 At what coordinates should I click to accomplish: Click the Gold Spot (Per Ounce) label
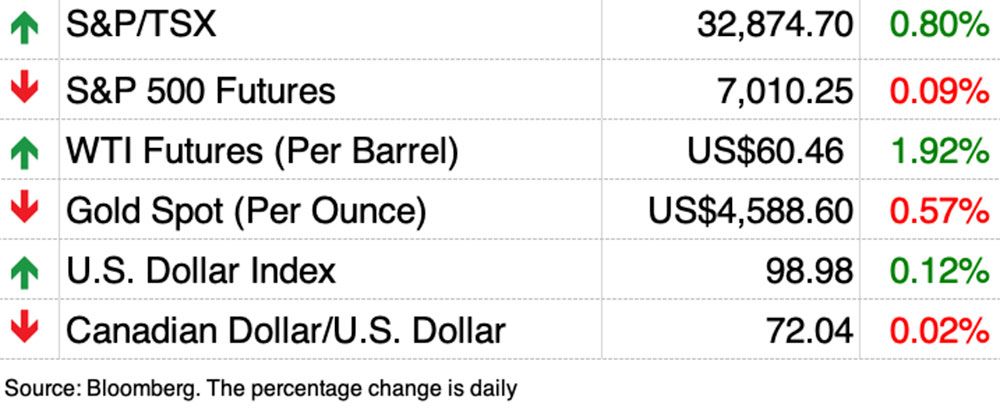(x=246, y=211)
